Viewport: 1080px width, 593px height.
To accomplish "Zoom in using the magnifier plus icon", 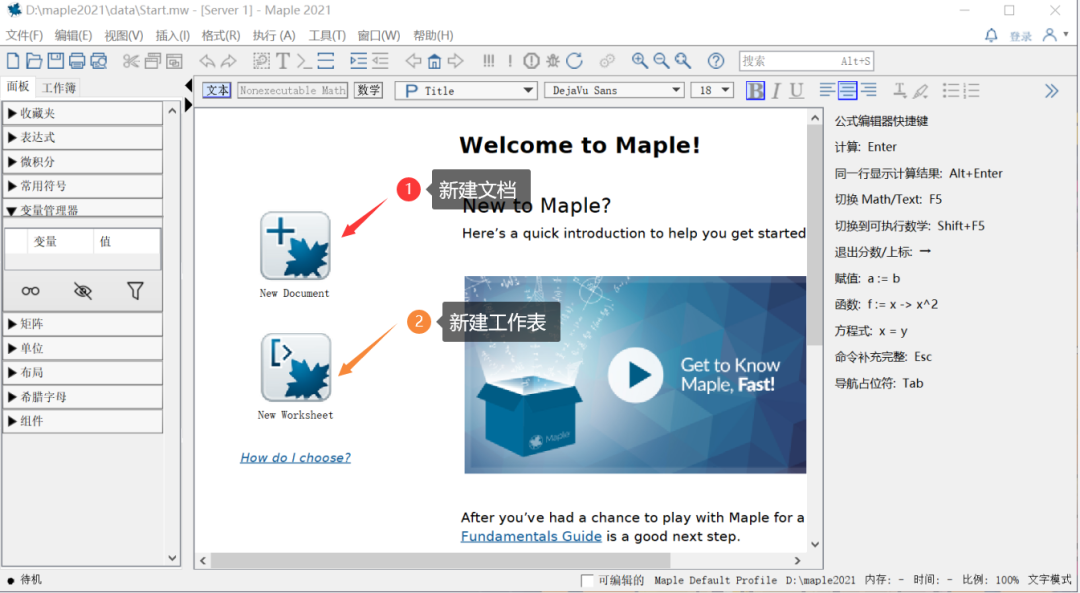I will pos(640,61).
